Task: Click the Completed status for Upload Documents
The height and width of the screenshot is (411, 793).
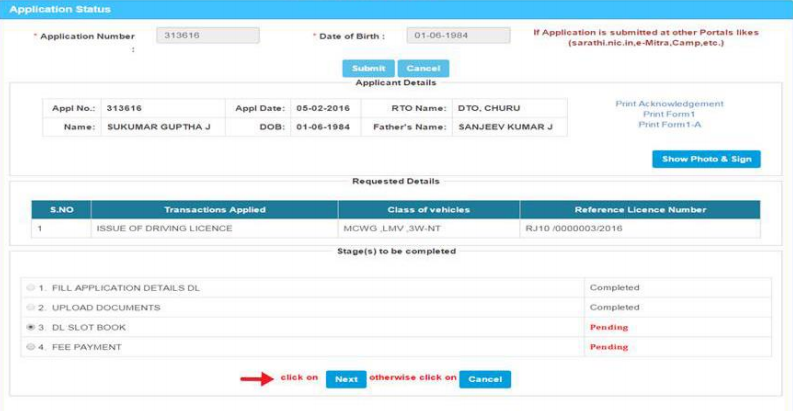Action: tap(614, 307)
